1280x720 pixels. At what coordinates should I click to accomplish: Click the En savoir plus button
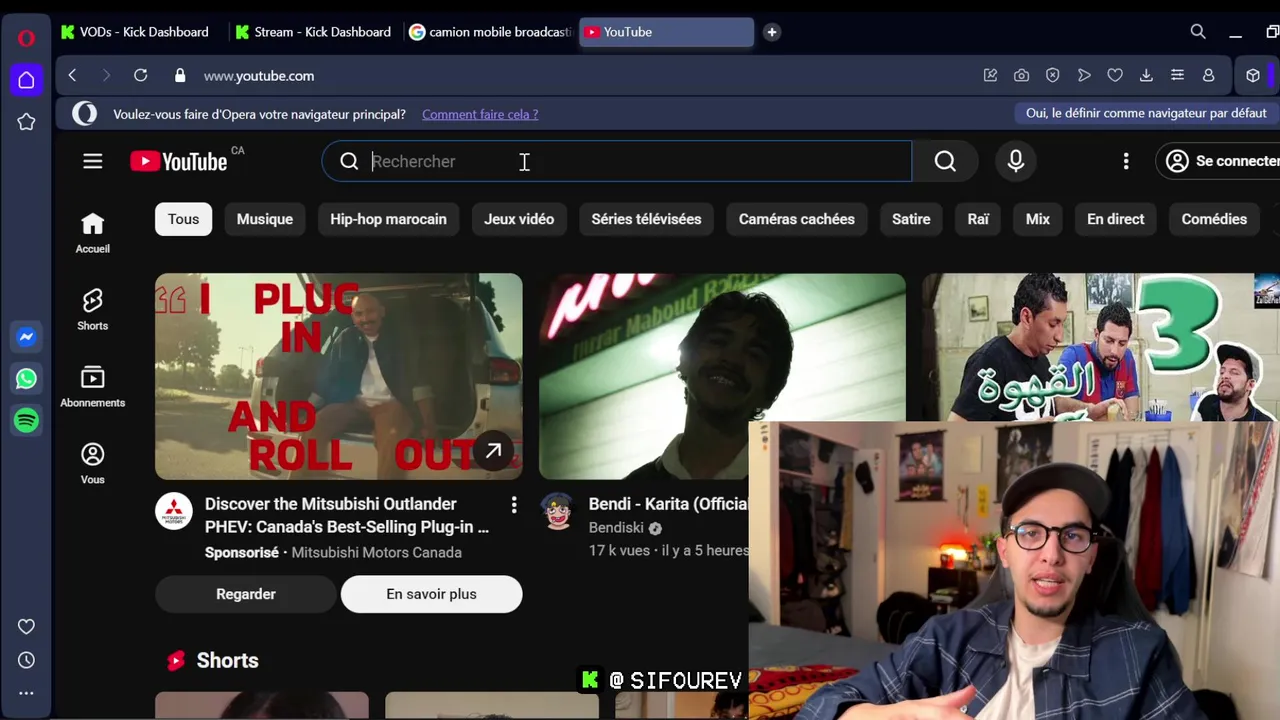[431, 594]
